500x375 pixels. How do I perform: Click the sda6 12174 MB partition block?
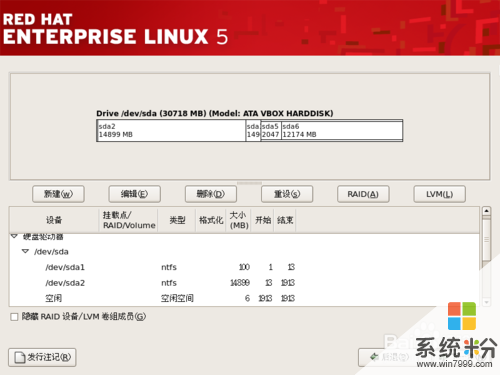pyautogui.click(x=342, y=131)
